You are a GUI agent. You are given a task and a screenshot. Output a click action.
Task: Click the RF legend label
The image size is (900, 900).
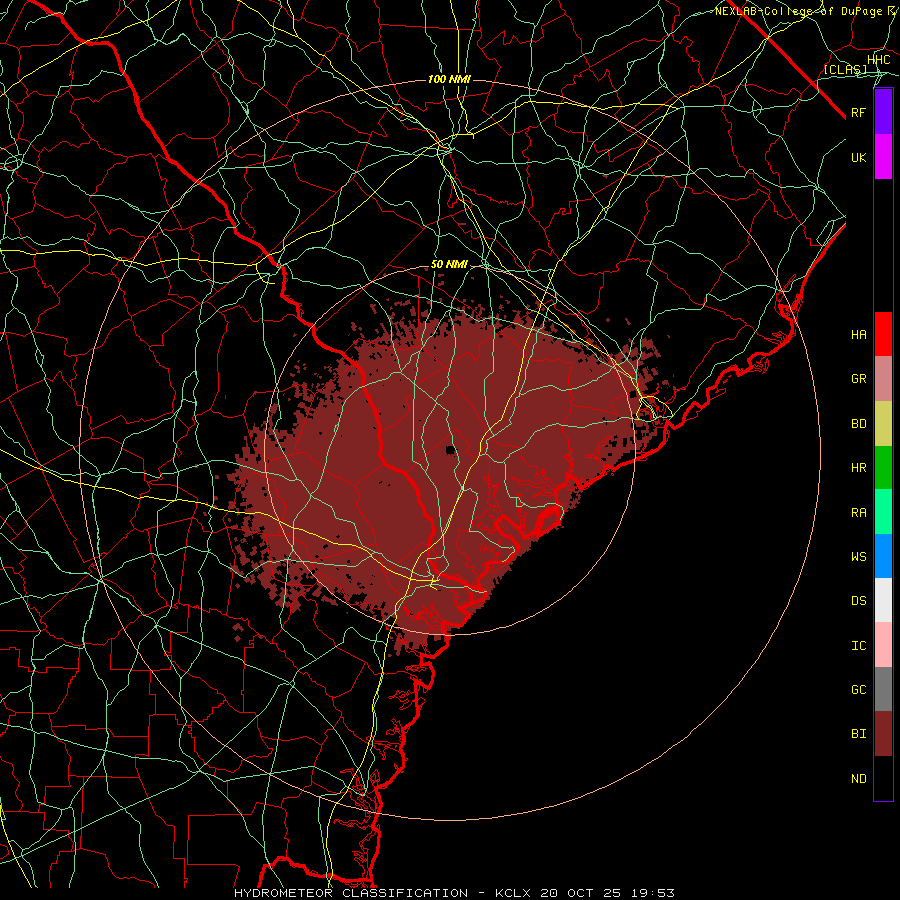tap(859, 113)
